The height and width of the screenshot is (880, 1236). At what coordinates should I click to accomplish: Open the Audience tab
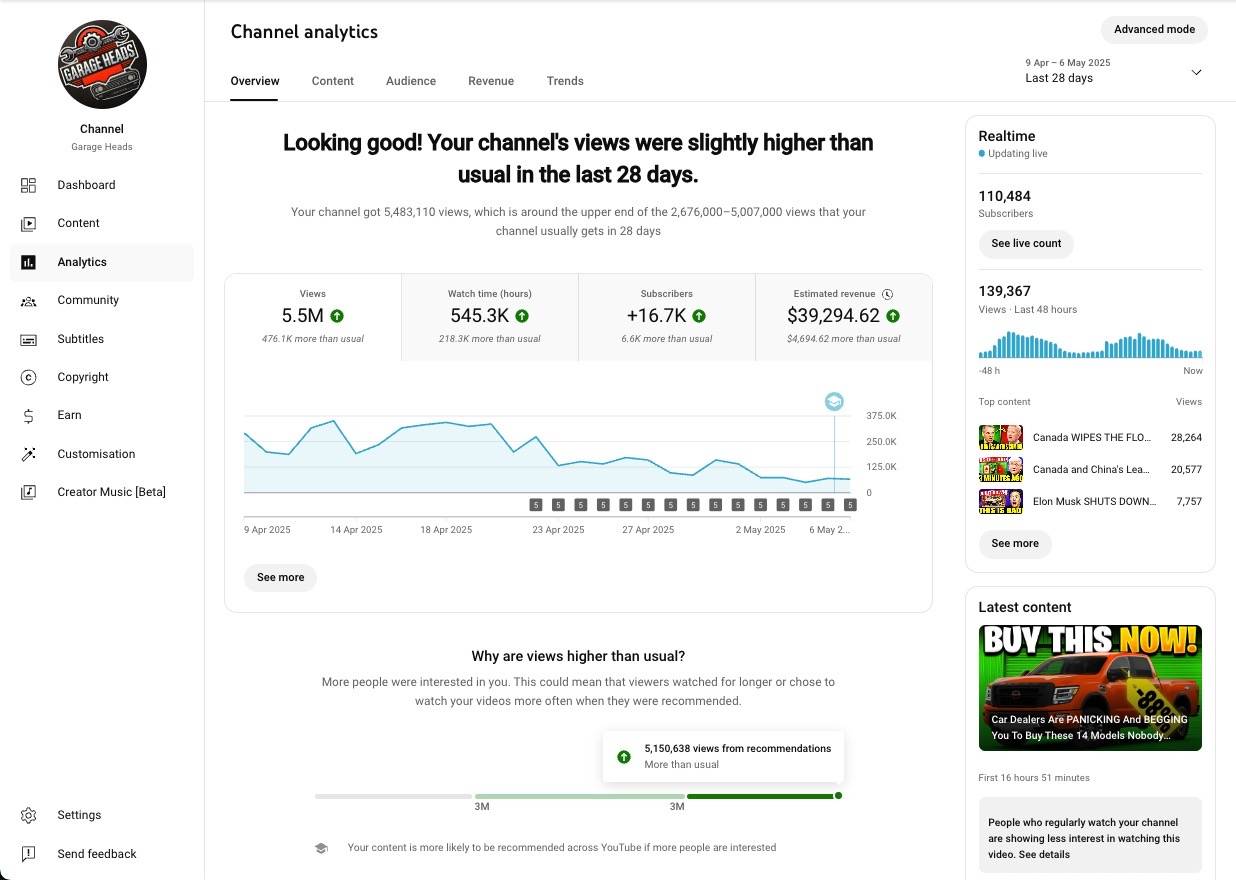pos(411,81)
